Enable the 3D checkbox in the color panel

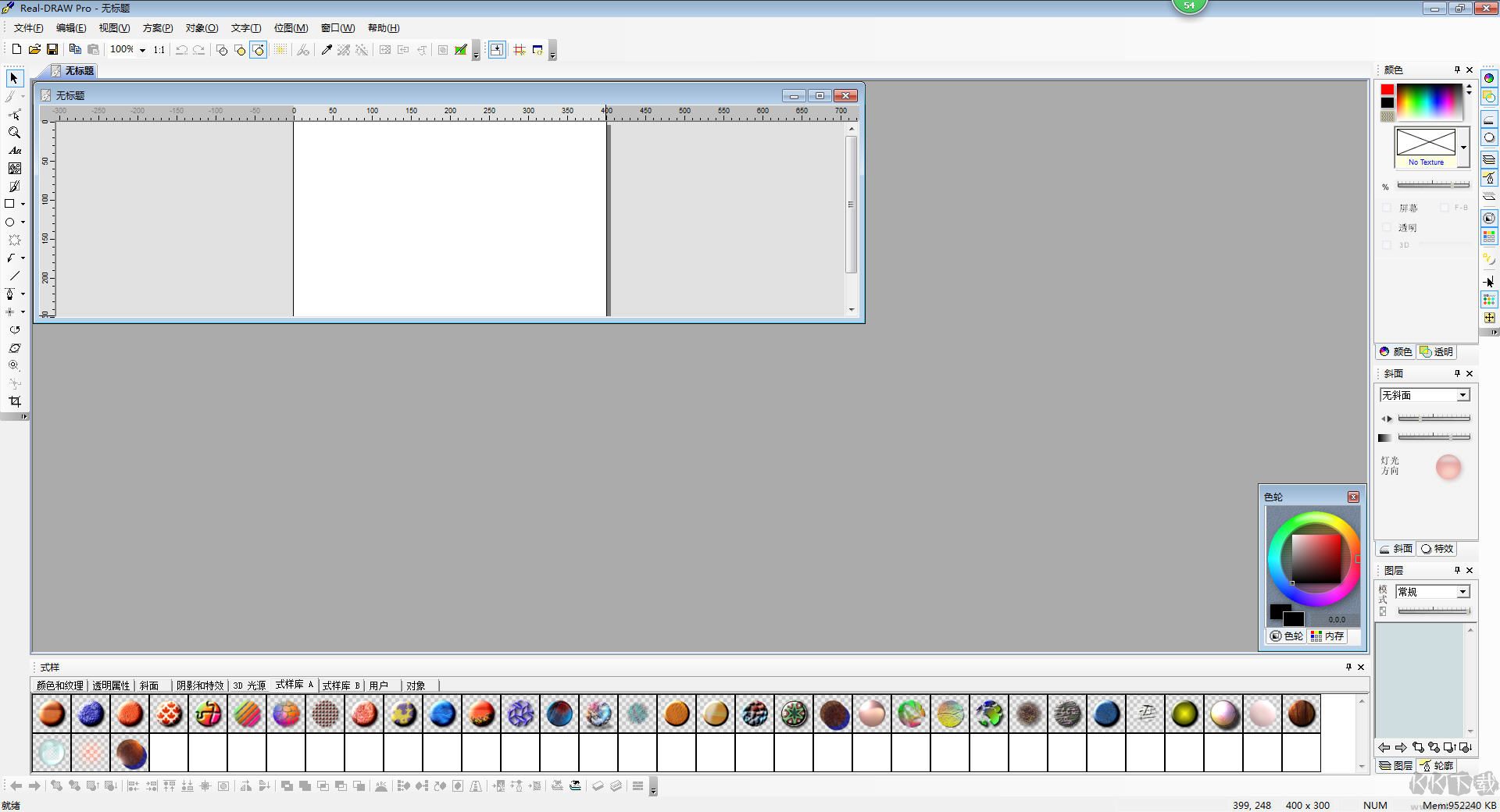[x=1387, y=244]
